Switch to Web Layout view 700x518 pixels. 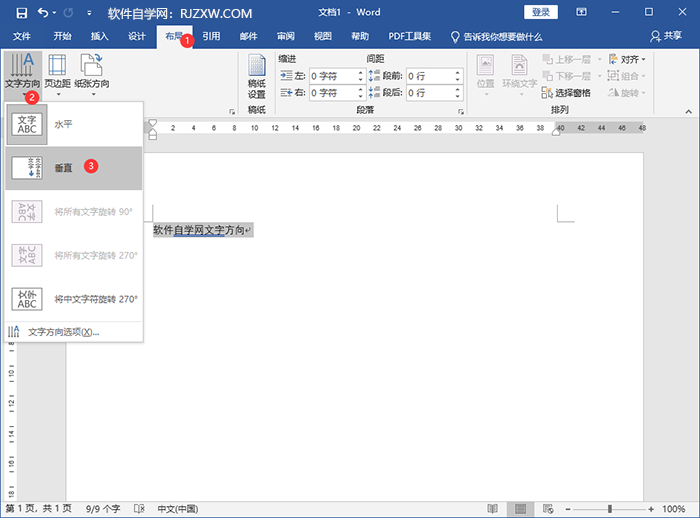point(548,509)
